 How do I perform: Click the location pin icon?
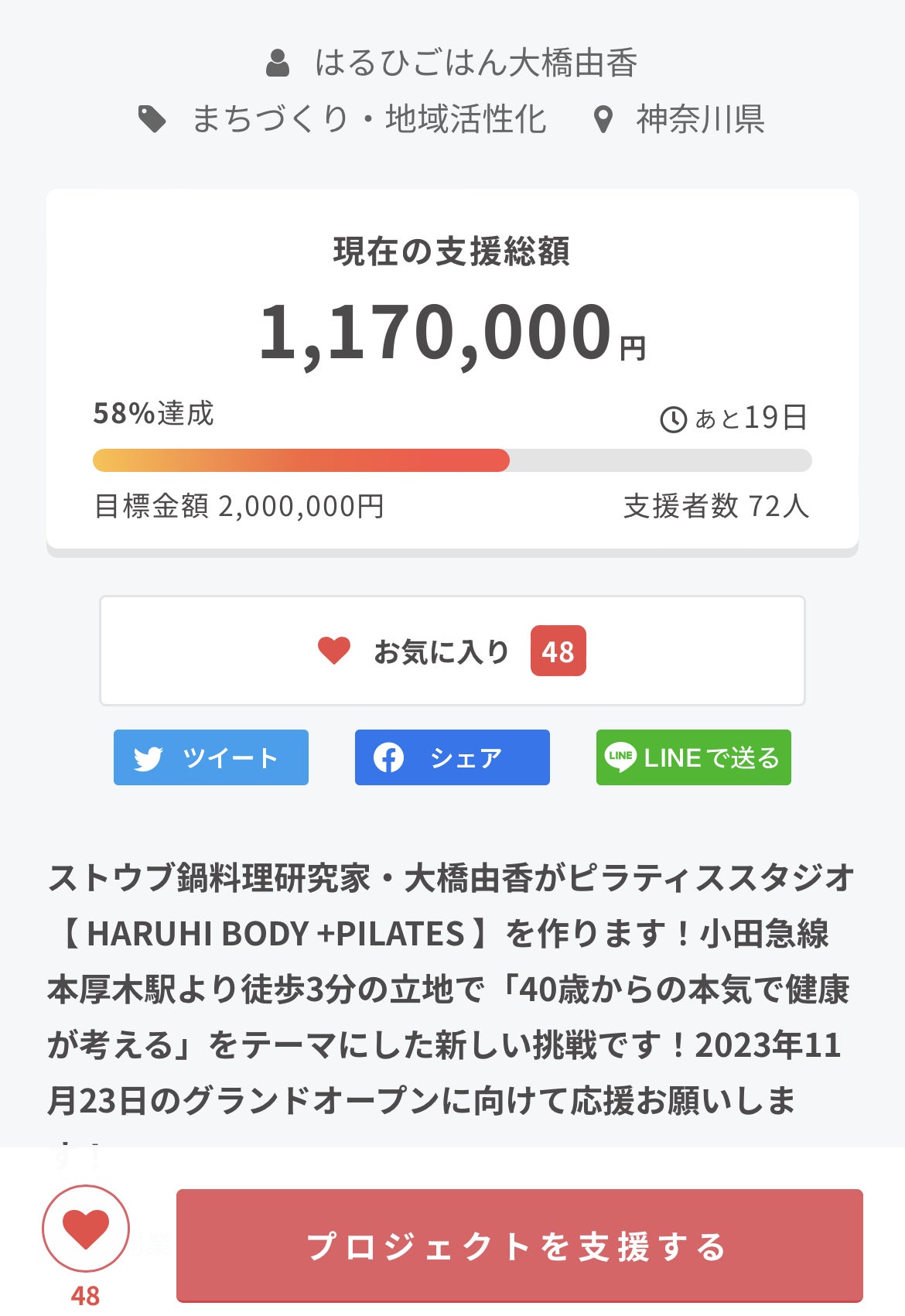pos(603,120)
